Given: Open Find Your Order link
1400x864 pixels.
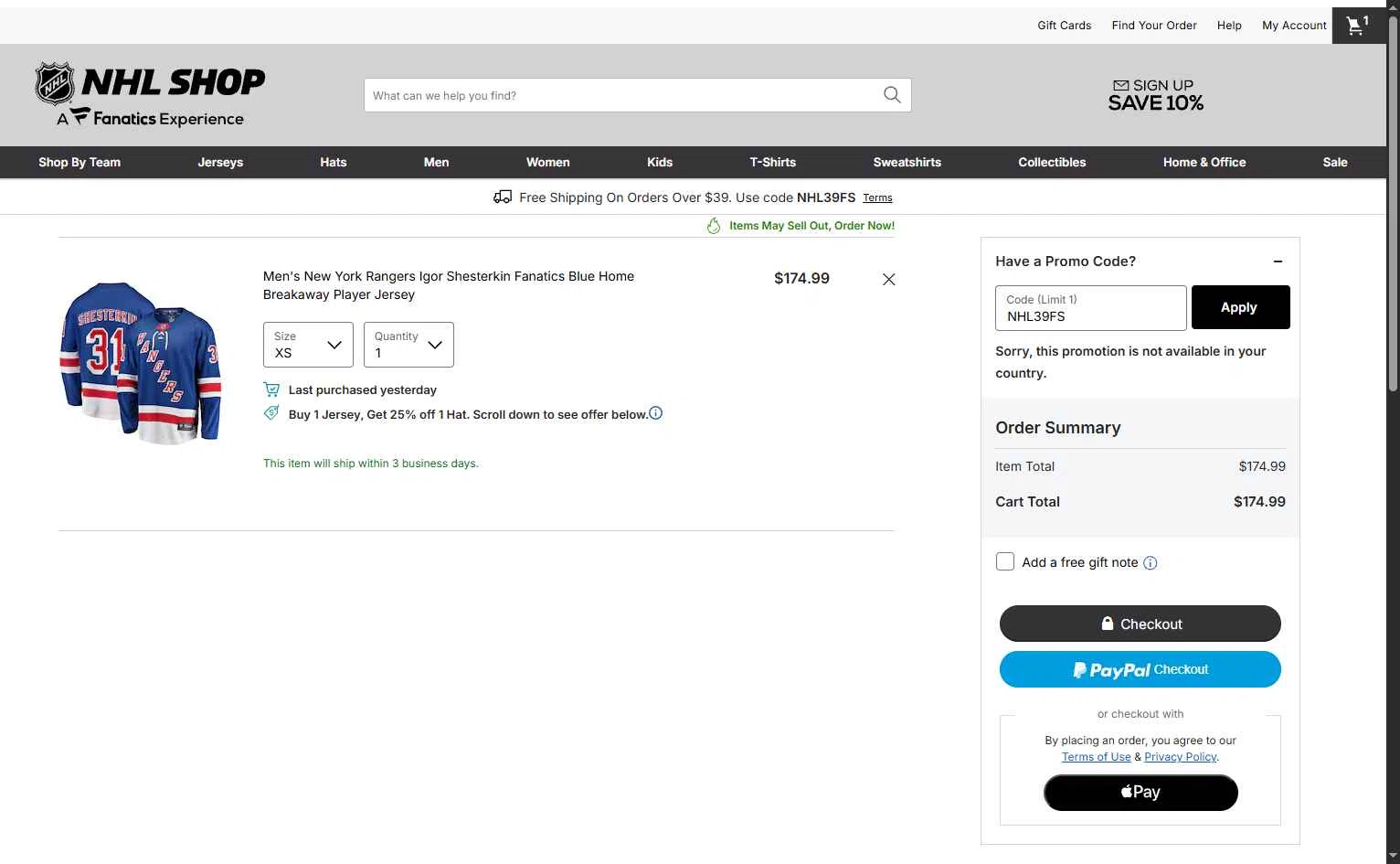Looking at the screenshot, I should click(x=1154, y=26).
